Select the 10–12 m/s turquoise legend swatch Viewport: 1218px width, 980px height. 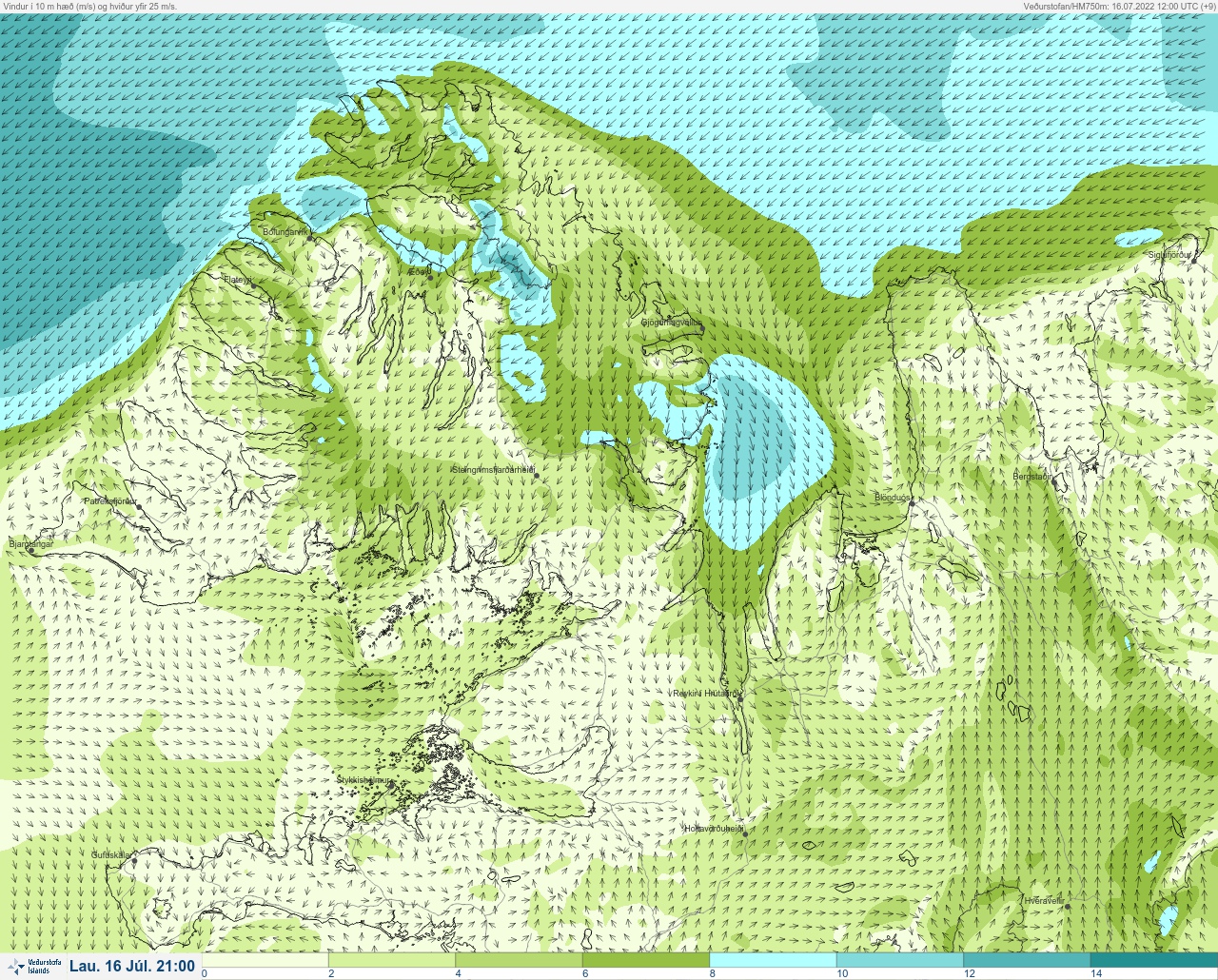pyautogui.click(x=899, y=960)
